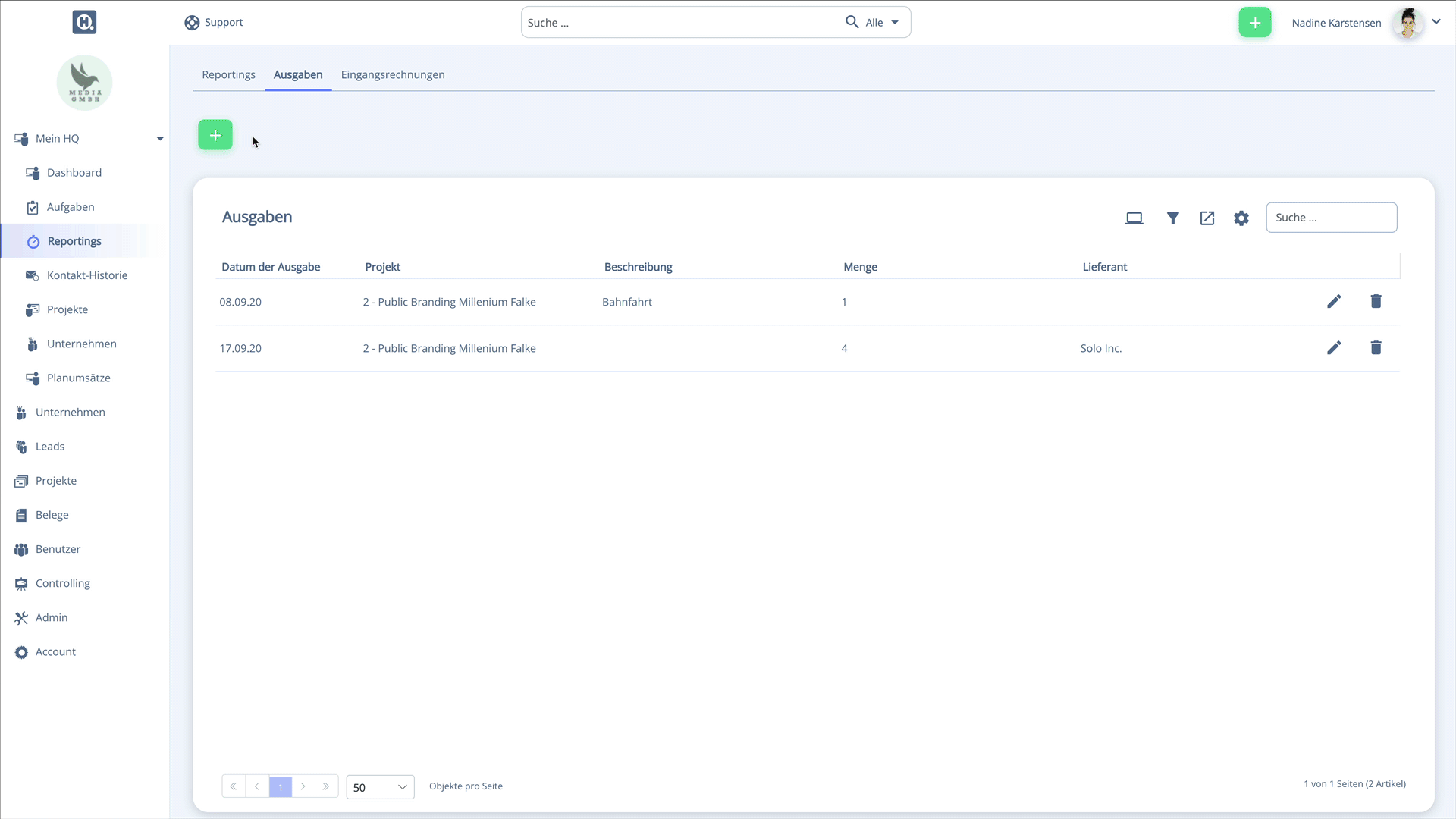The height and width of the screenshot is (819, 1456).
Task: Switch to the Reportings tab
Action: [229, 74]
